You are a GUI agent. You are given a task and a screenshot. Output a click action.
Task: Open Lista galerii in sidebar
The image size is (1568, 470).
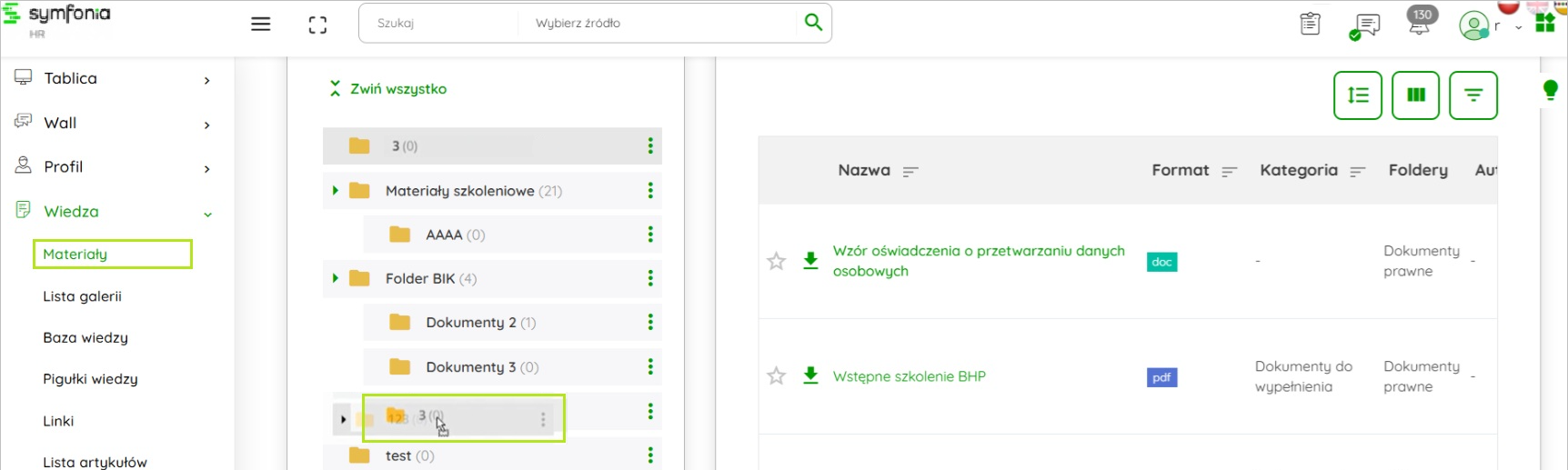82,296
